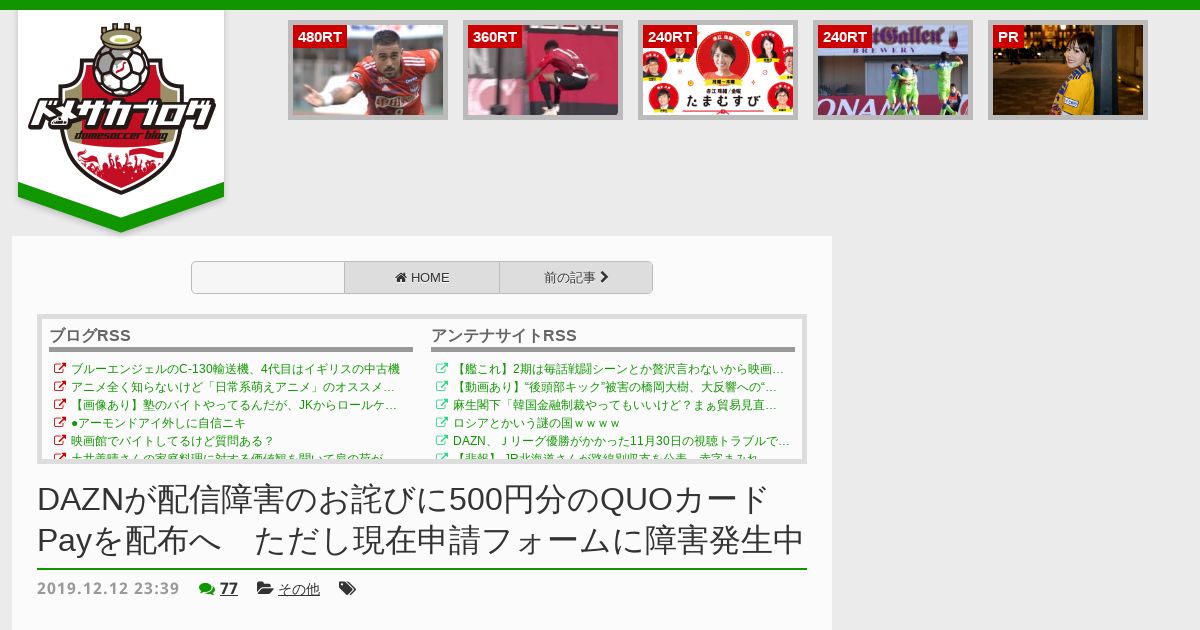1200x630 pixels.
Task: Click external-link icon beside 後頭部キック entry
Action: coord(442,387)
